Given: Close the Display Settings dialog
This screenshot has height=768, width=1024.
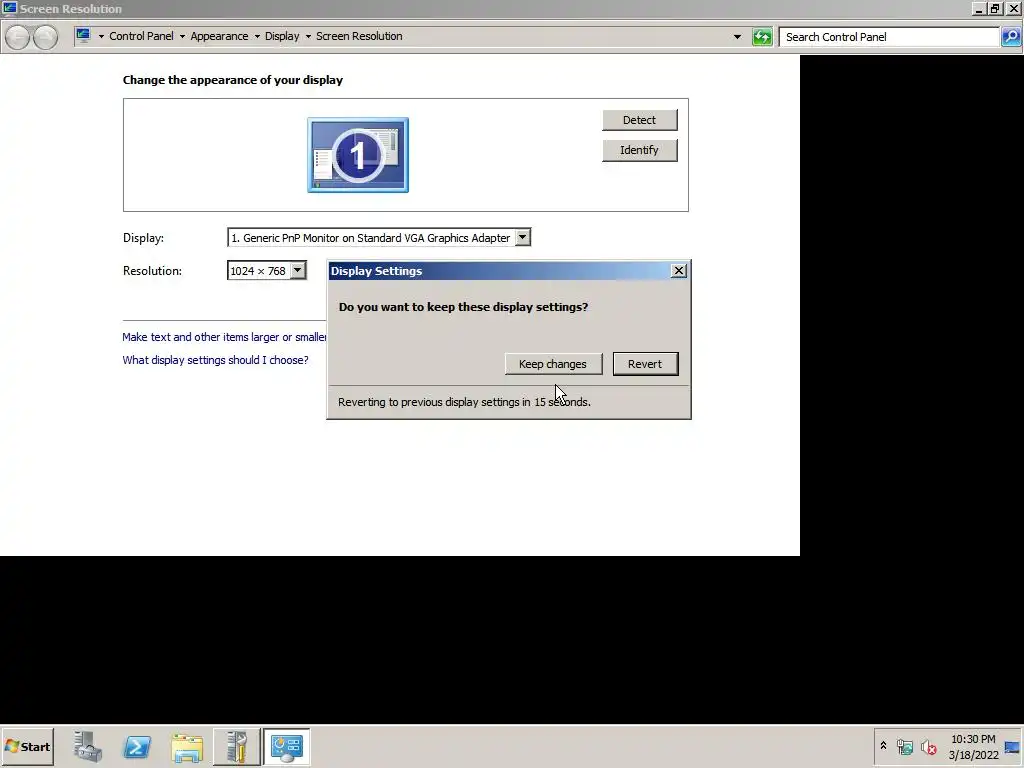Looking at the screenshot, I should pos(679,270).
